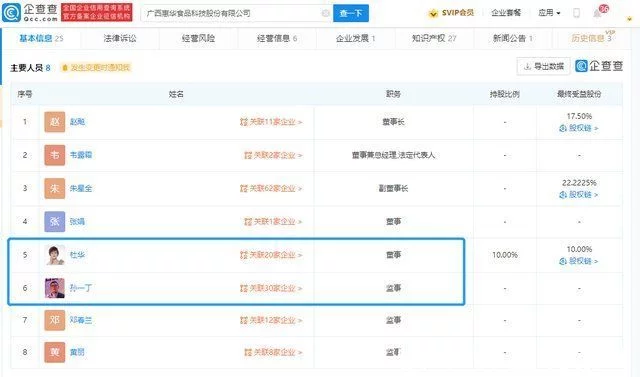Click 持股比例 column header
The height and width of the screenshot is (377, 640).
[504, 94]
